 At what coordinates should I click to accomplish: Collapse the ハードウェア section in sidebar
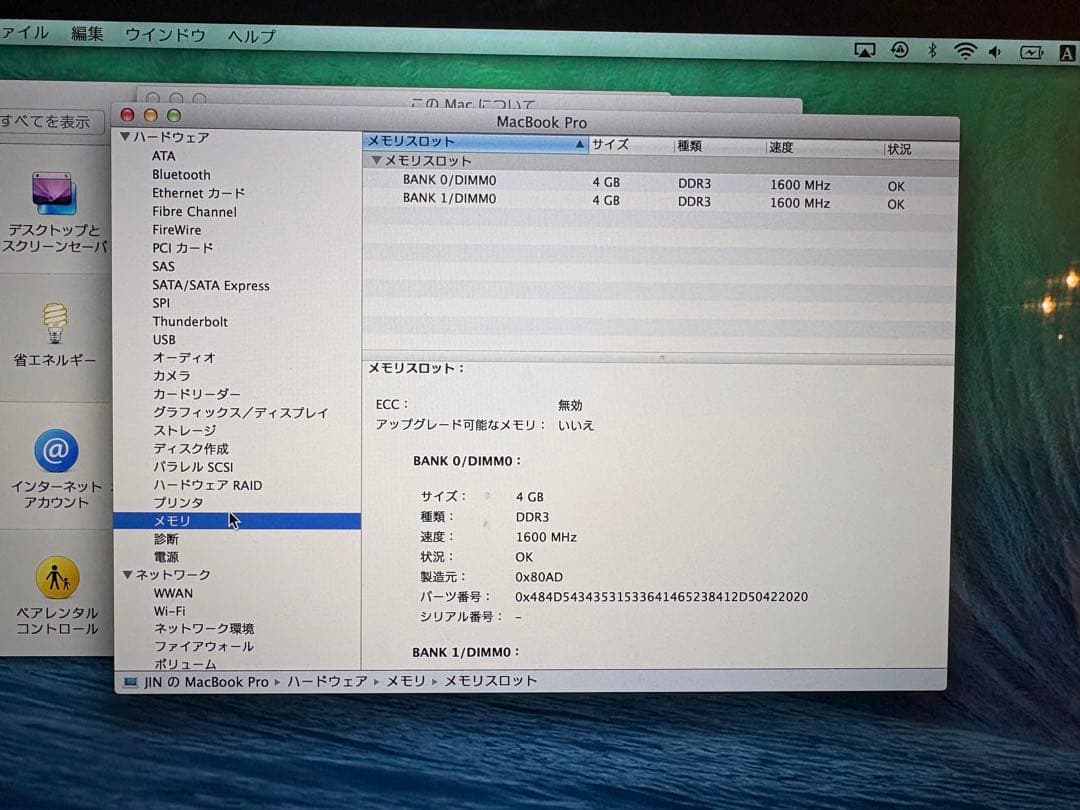pyautogui.click(x=127, y=137)
